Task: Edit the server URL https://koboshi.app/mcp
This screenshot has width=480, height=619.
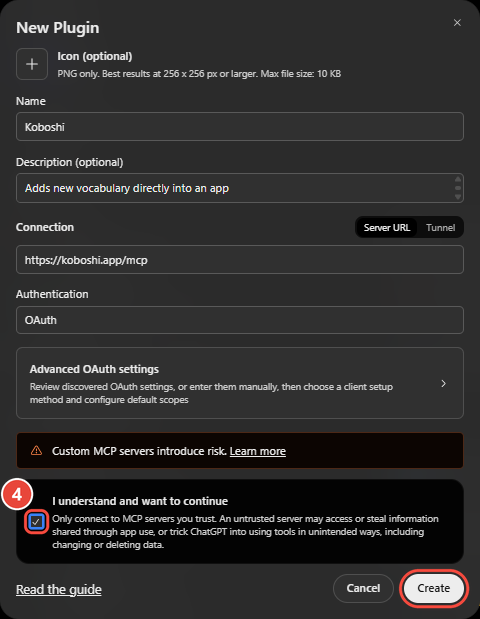Action: pos(240,260)
